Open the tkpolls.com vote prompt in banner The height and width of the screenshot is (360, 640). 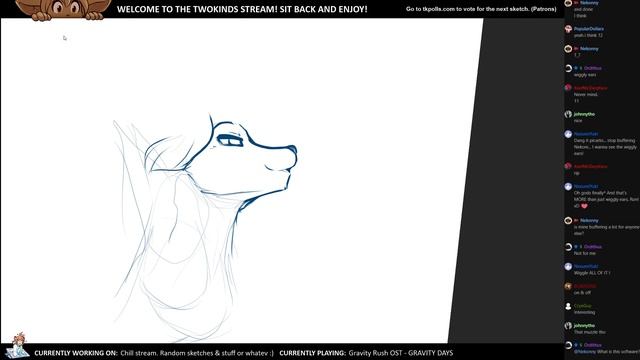(481, 9)
